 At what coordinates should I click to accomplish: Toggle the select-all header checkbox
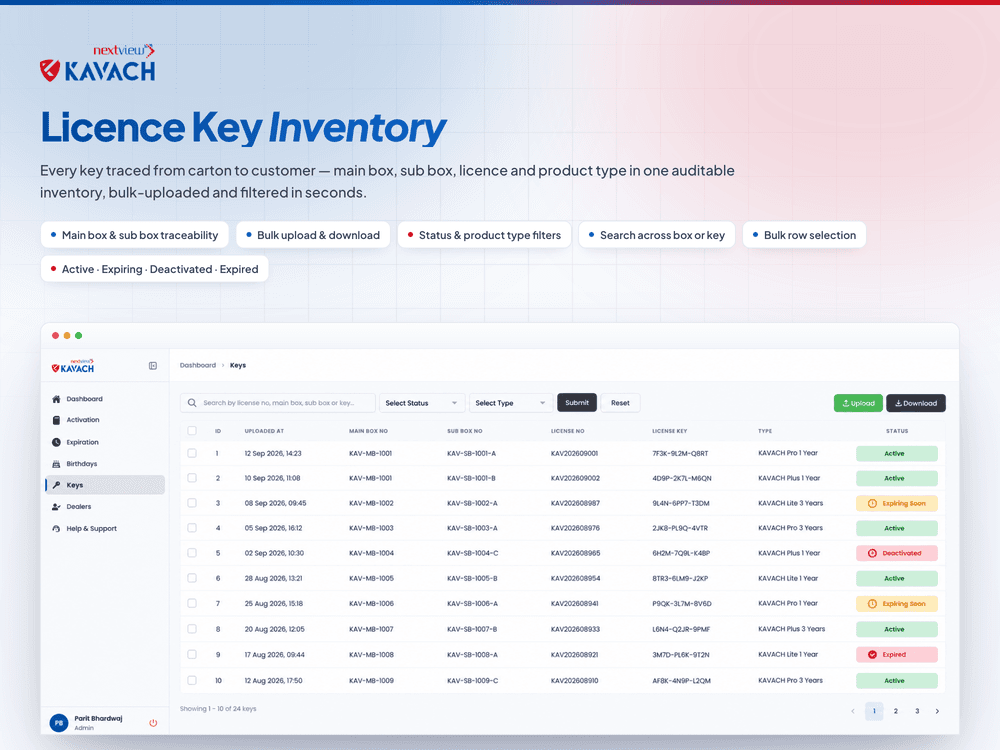pyautogui.click(x=192, y=431)
